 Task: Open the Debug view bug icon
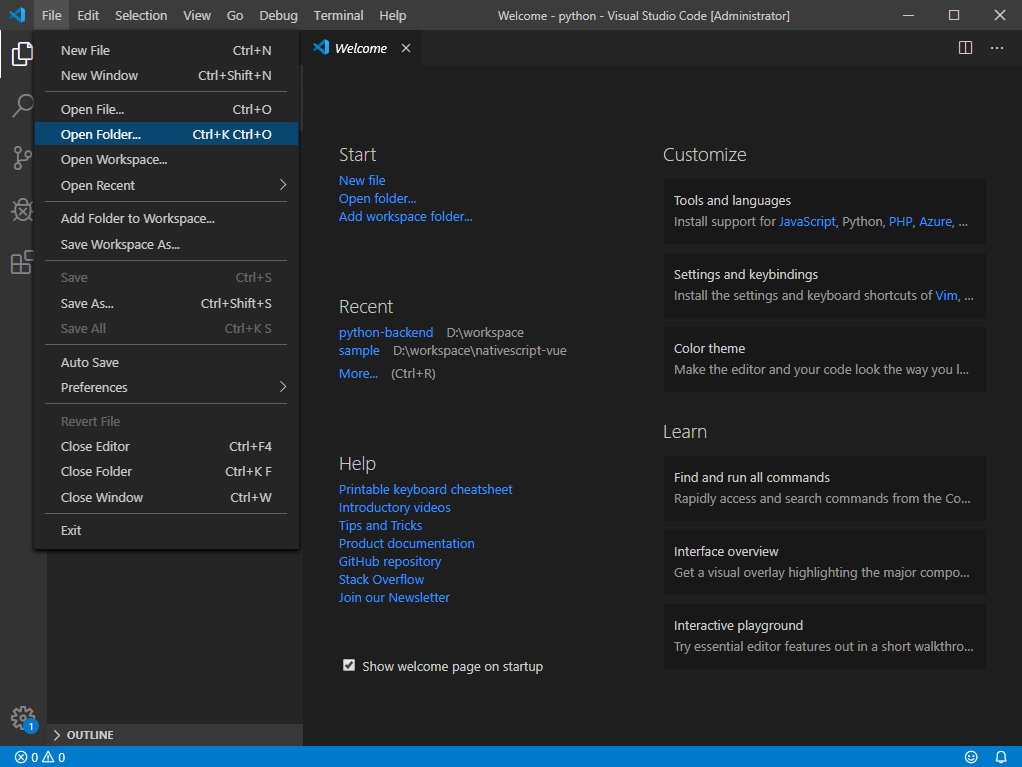pyautogui.click(x=22, y=210)
